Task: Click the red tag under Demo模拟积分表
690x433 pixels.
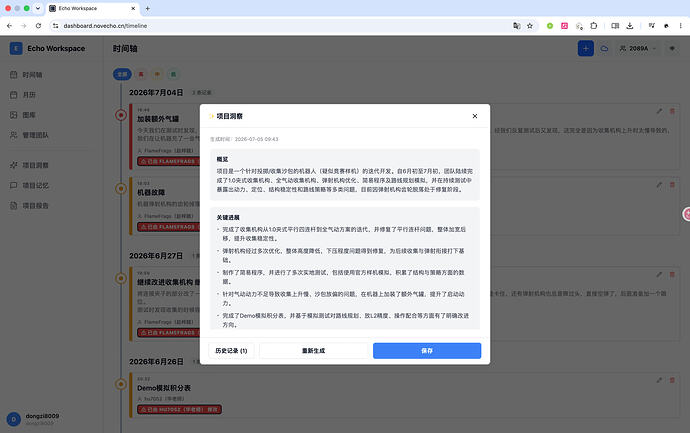Action: pos(180,409)
